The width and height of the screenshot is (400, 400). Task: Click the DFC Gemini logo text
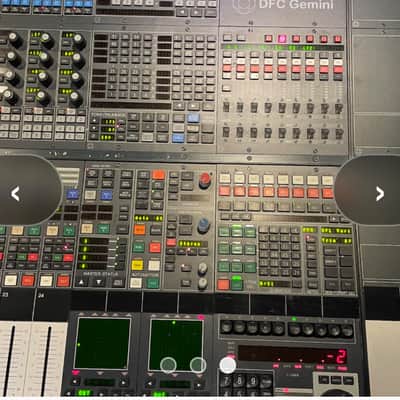coord(296,4)
